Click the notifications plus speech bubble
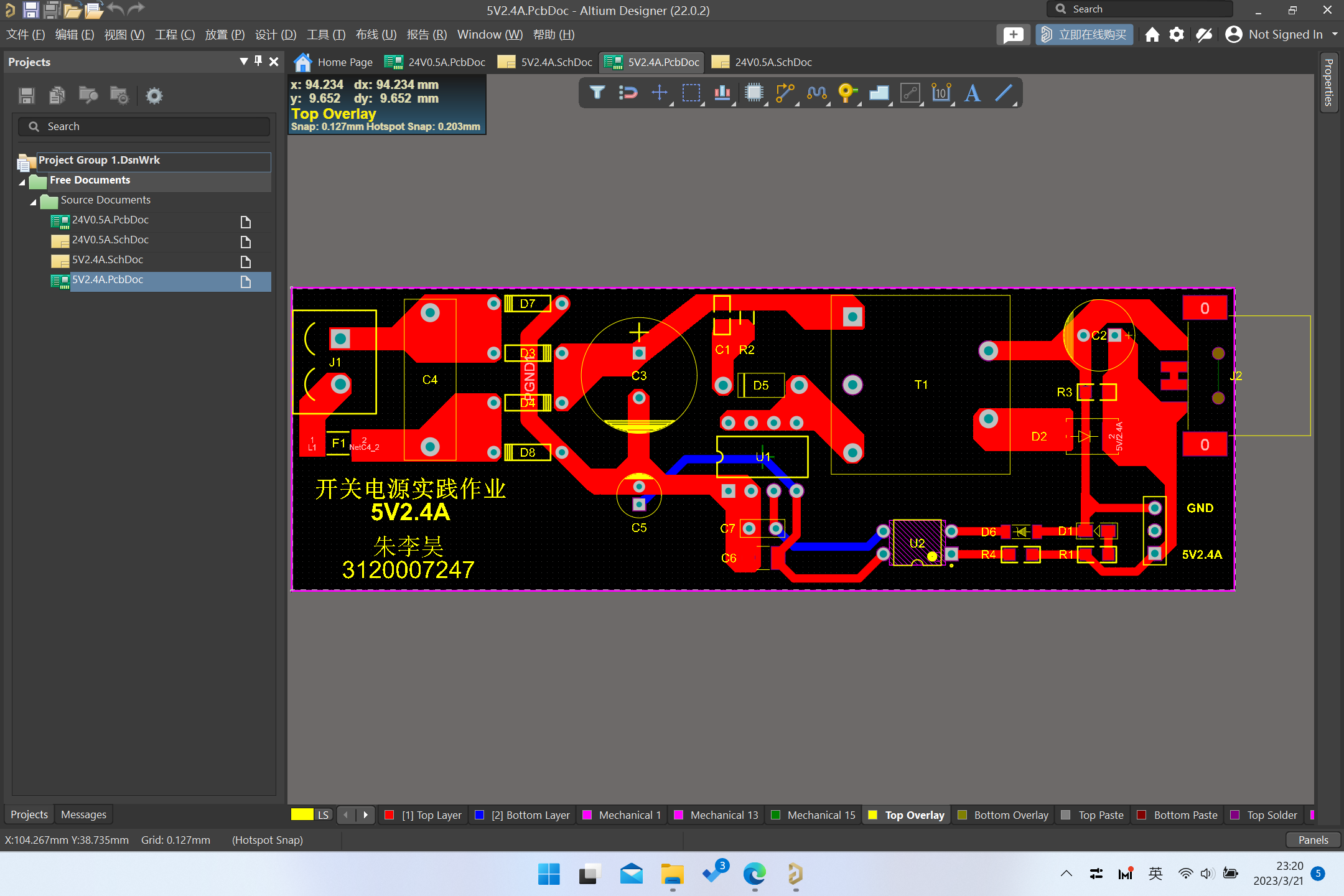The image size is (1344, 896). (x=1013, y=35)
